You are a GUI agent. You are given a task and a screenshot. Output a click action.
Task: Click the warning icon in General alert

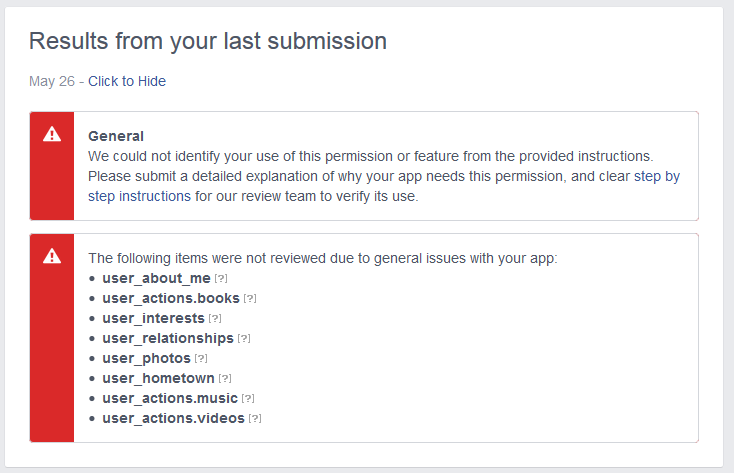[52, 135]
